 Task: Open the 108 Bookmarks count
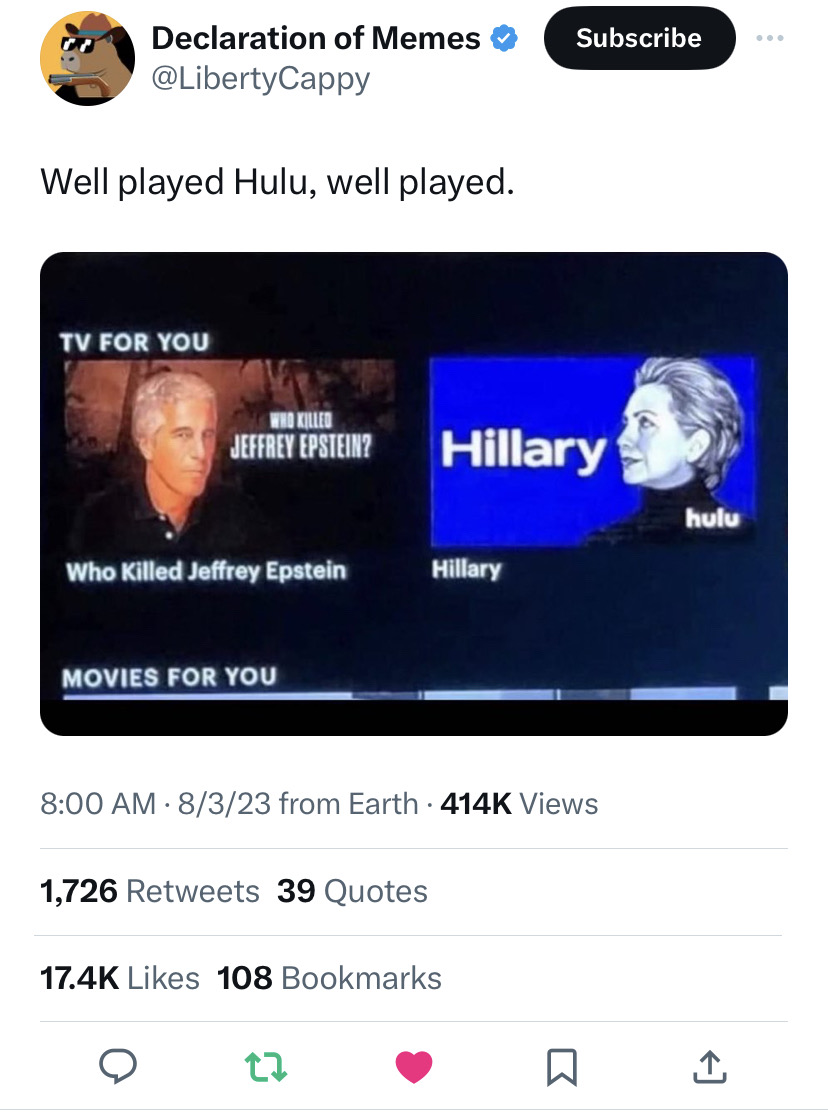[329, 977]
